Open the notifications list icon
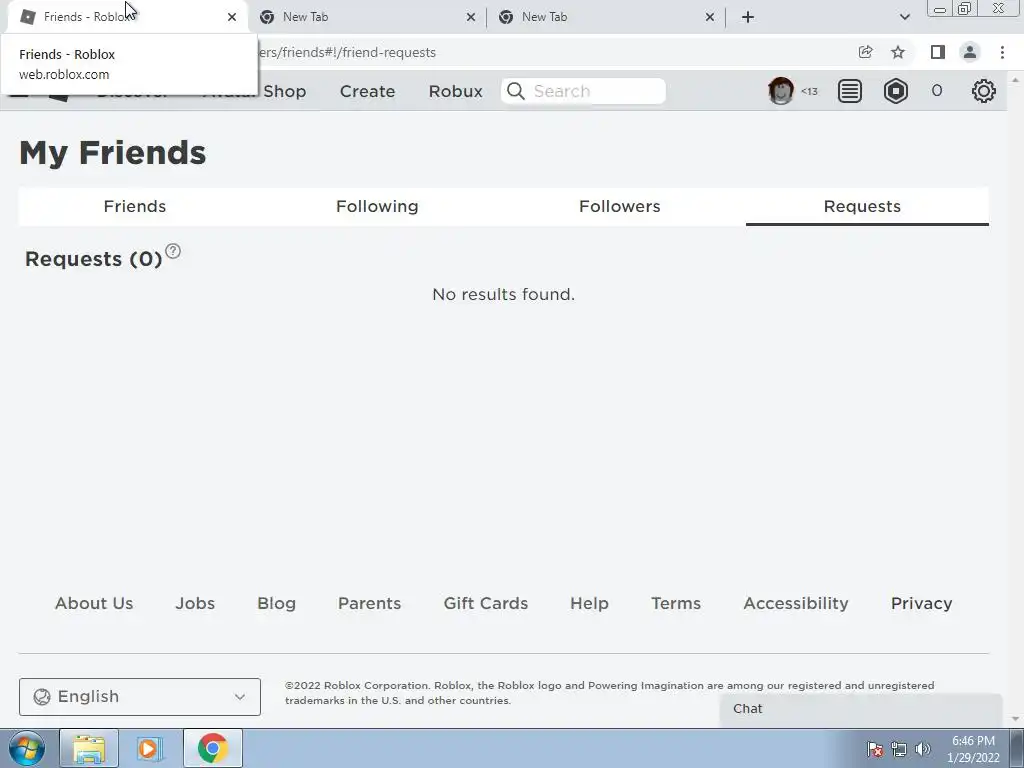 (x=849, y=91)
